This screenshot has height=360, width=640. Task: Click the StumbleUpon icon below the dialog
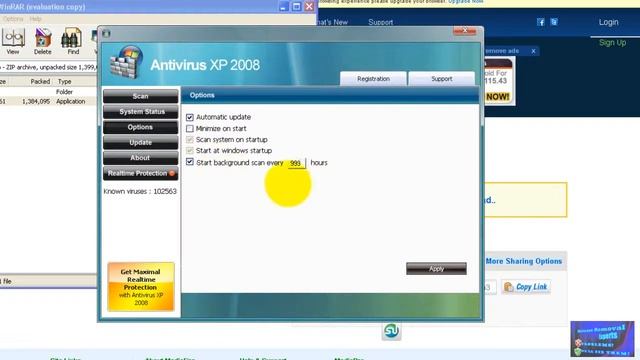pyautogui.click(x=391, y=331)
